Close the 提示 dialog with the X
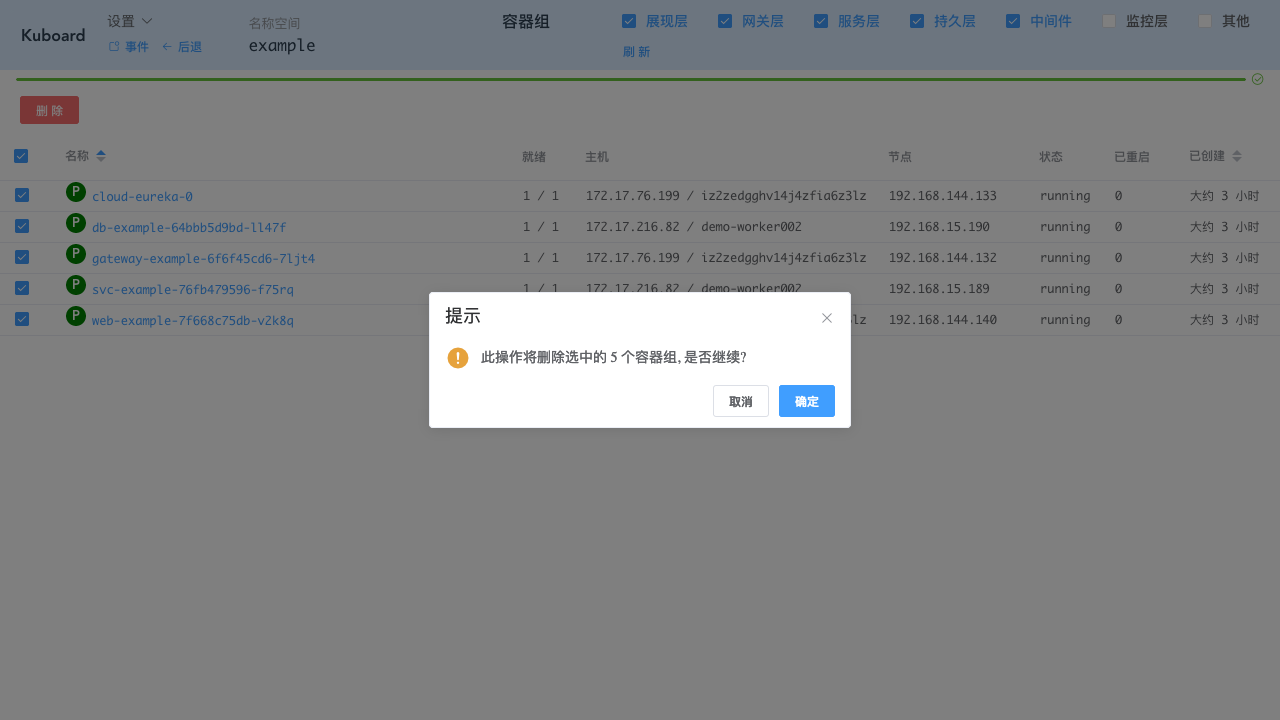1280x720 pixels. [x=827, y=317]
